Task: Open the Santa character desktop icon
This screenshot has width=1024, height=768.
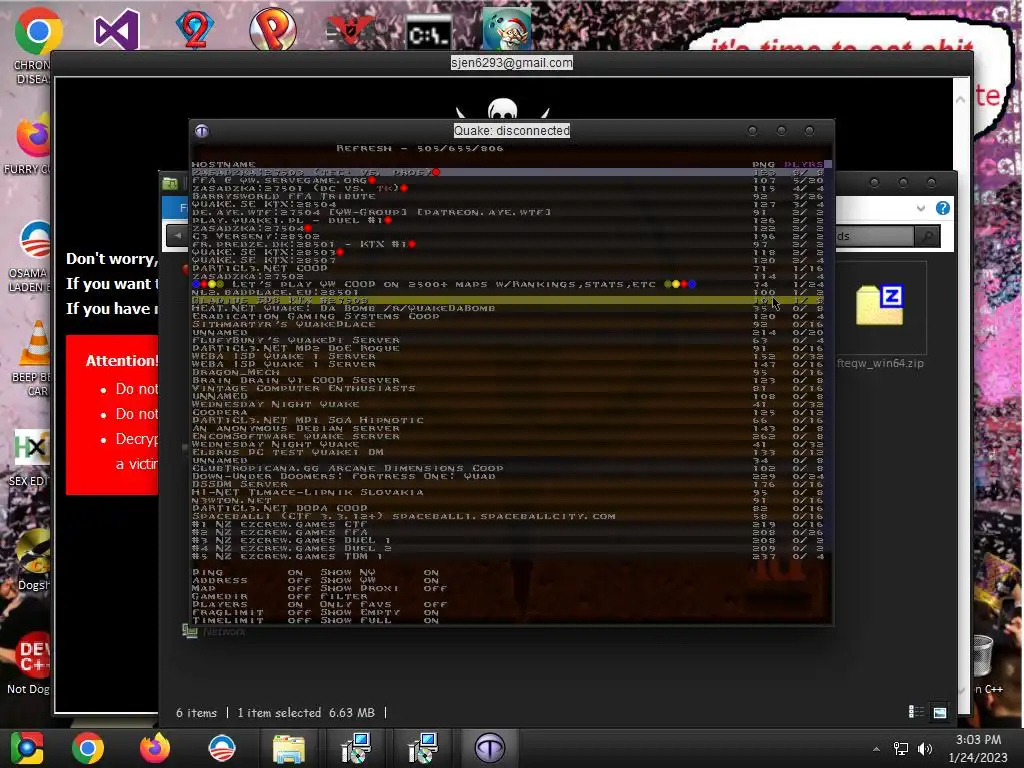Action: (507, 29)
